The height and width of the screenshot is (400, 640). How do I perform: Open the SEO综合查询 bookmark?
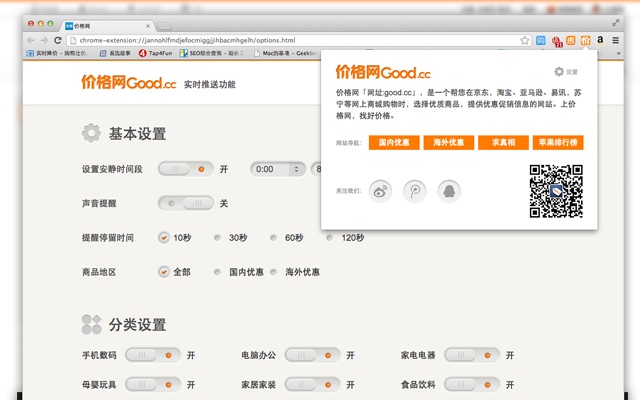pos(212,53)
